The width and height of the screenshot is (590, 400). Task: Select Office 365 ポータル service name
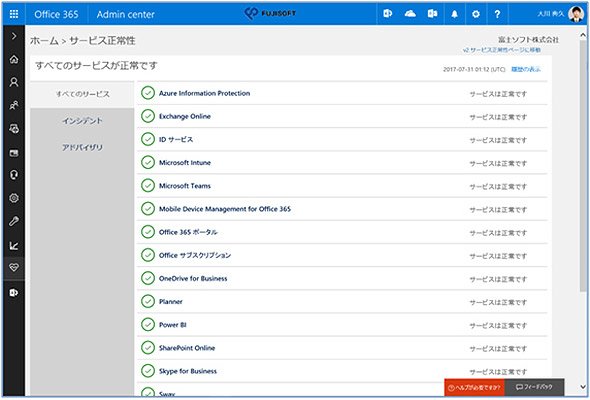(x=188, y=232)
